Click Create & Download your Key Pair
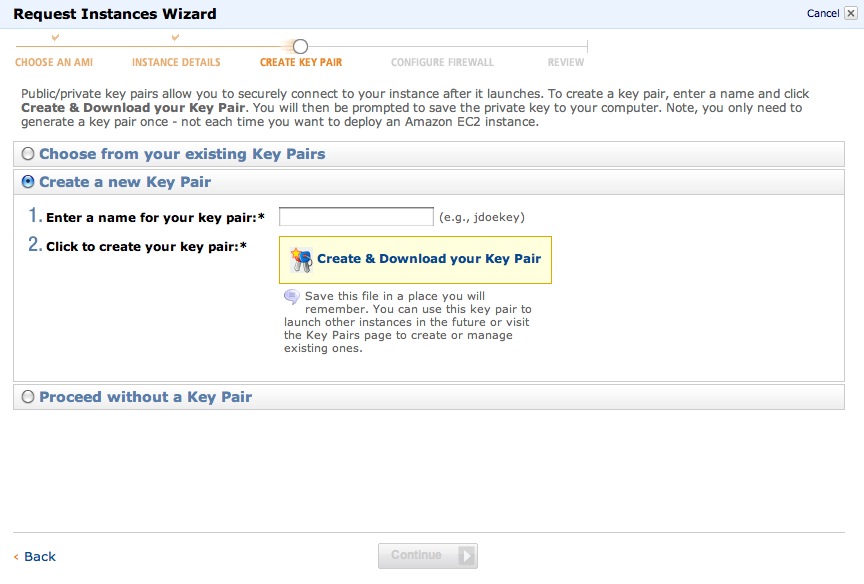 pyautogui.click(x=415, y=260)
